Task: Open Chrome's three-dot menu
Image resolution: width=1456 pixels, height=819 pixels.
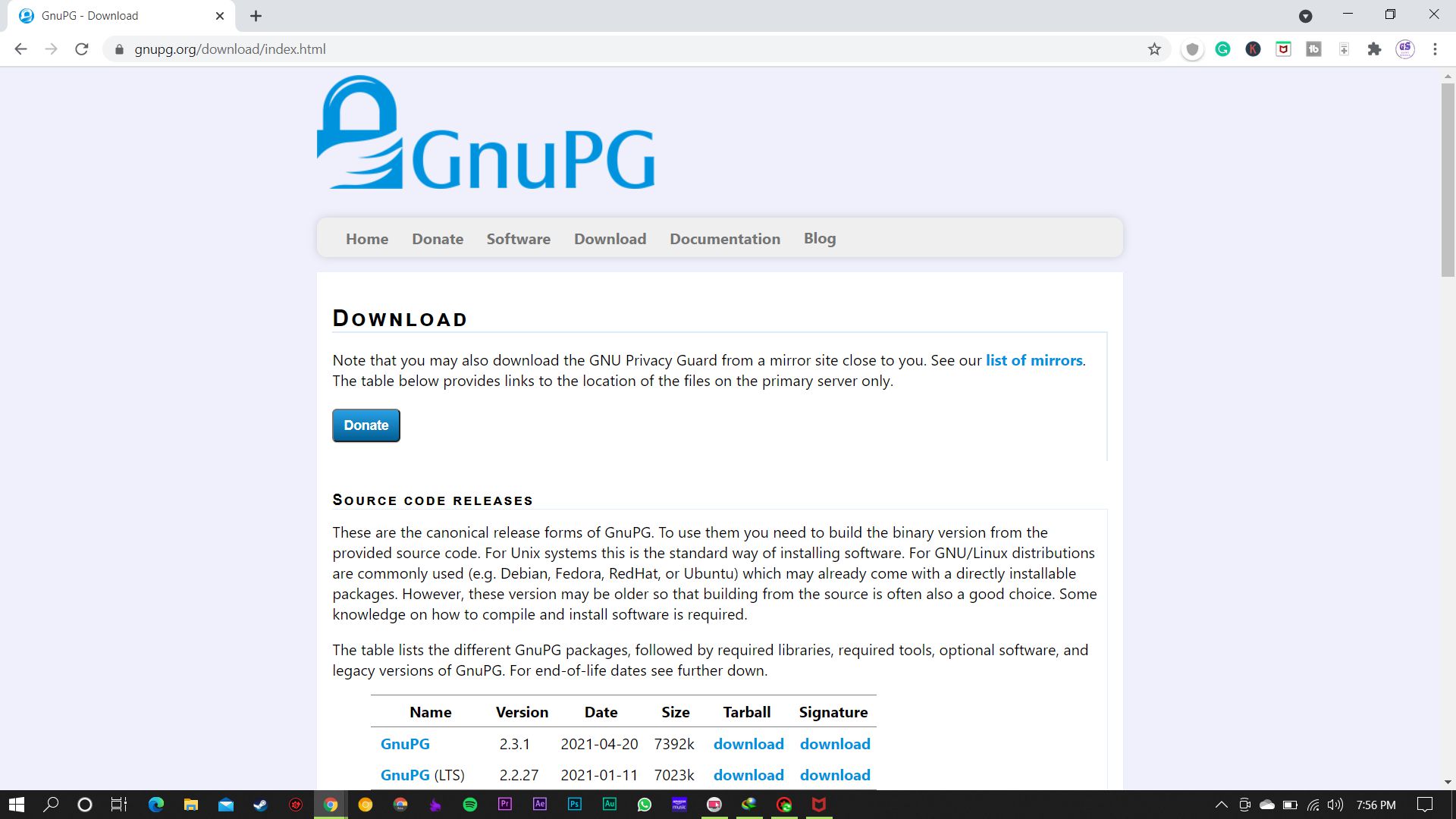Action: (x=1435, y=49)
